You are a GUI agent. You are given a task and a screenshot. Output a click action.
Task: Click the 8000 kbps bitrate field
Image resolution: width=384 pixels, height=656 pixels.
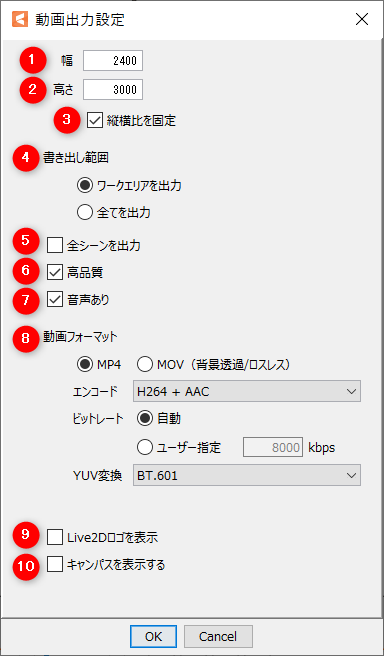pos(273,448)
